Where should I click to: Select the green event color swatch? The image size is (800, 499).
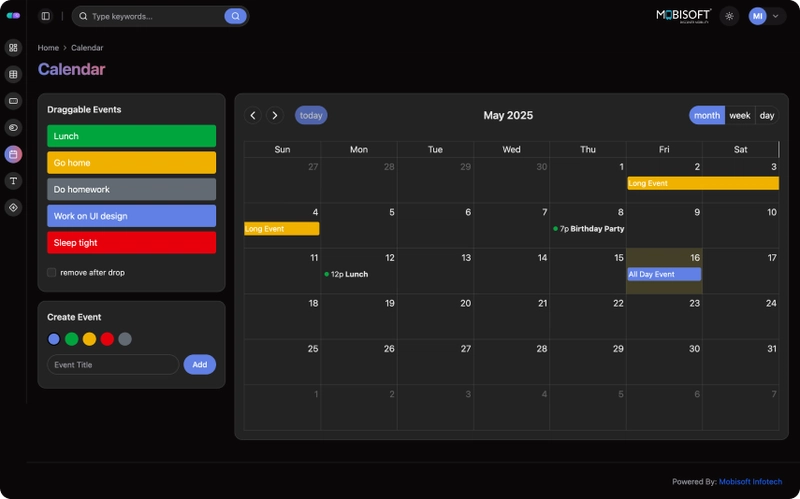click(71, 339)
